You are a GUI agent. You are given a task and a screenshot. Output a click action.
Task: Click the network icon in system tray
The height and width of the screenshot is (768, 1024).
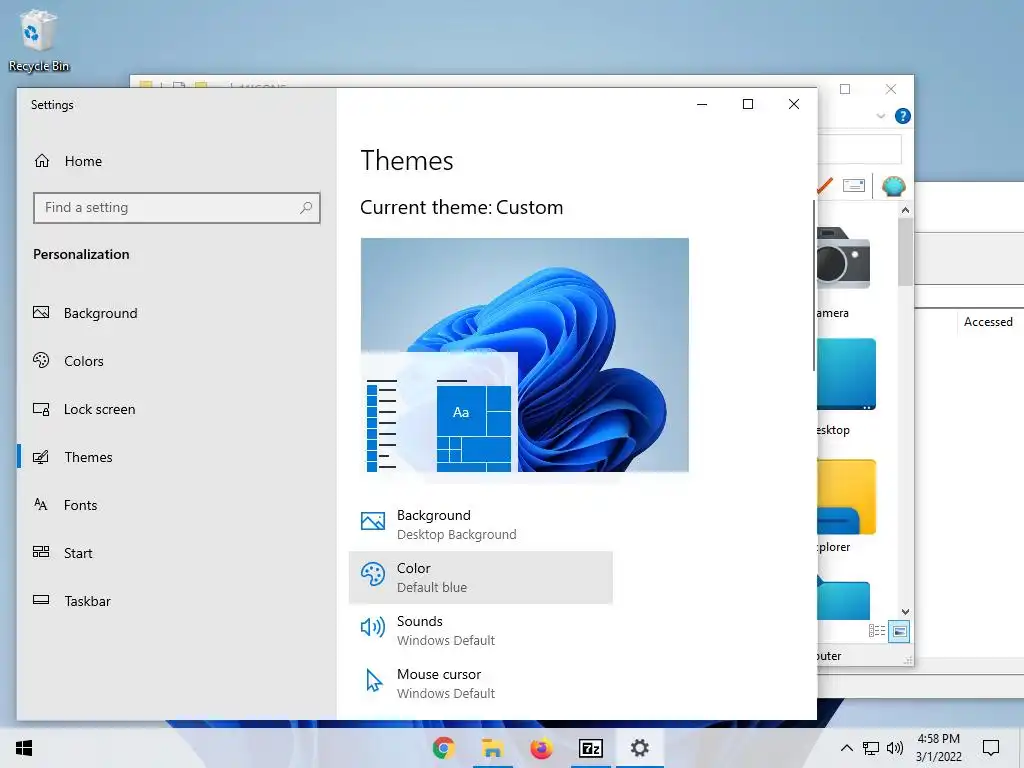[x=871, y=748]
